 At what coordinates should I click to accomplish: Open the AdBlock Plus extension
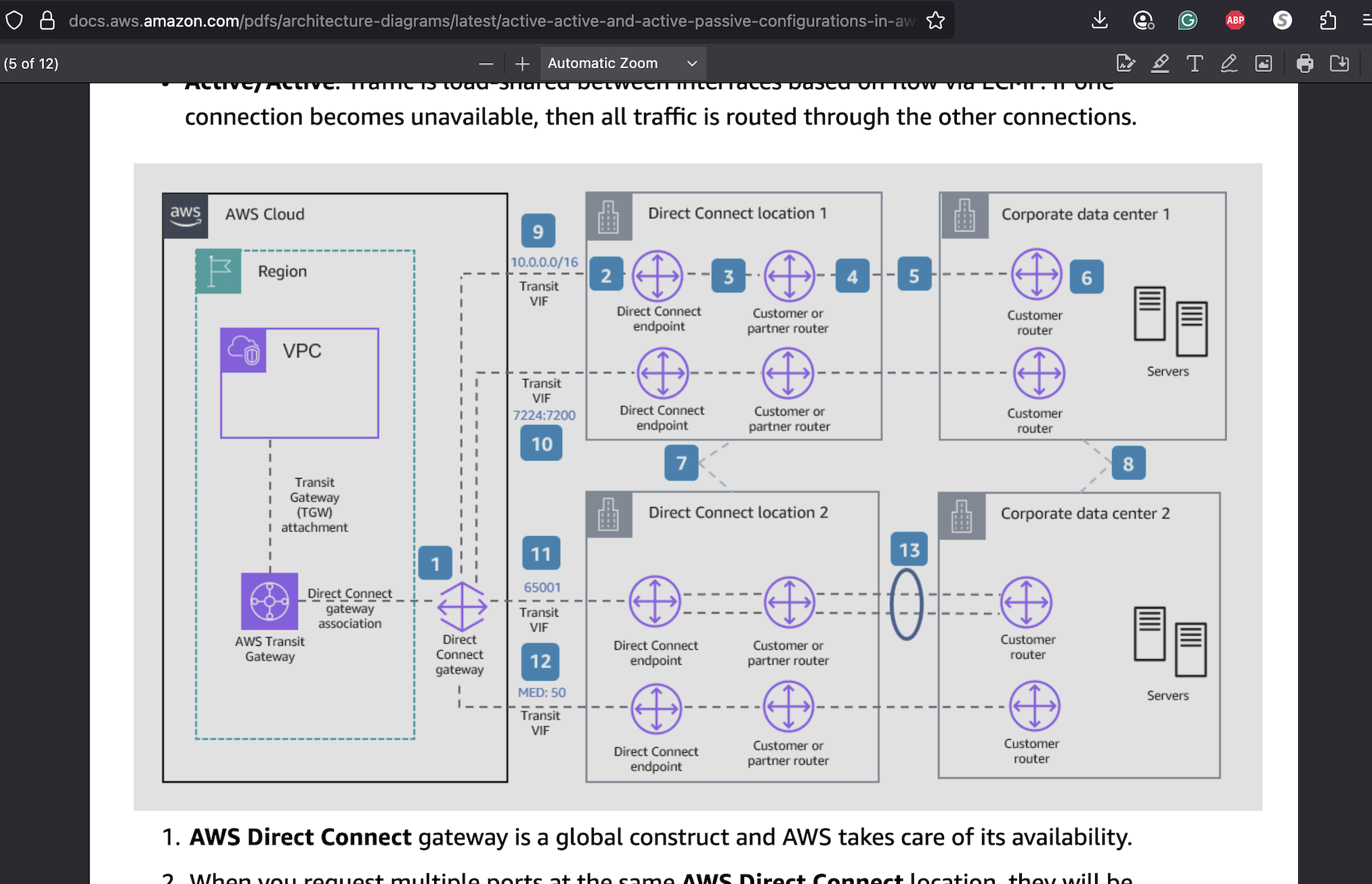1235,20
